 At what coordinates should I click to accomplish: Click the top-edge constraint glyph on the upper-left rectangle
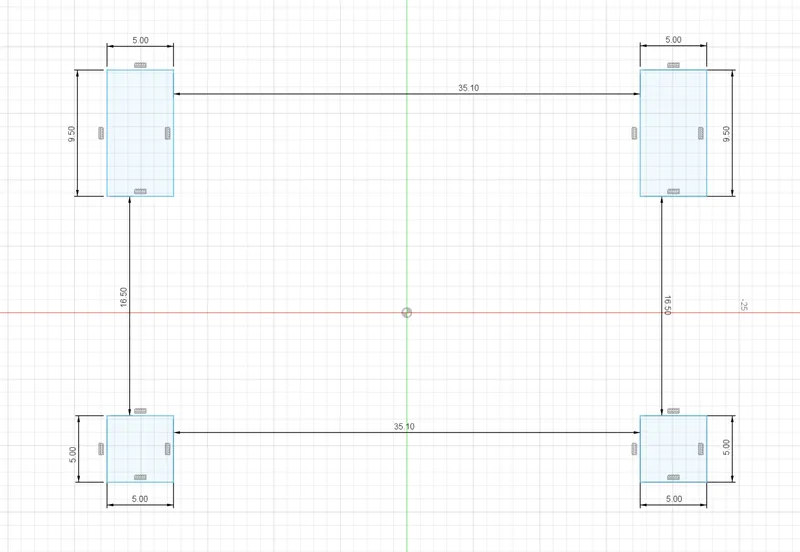click(x=140, y=64)
